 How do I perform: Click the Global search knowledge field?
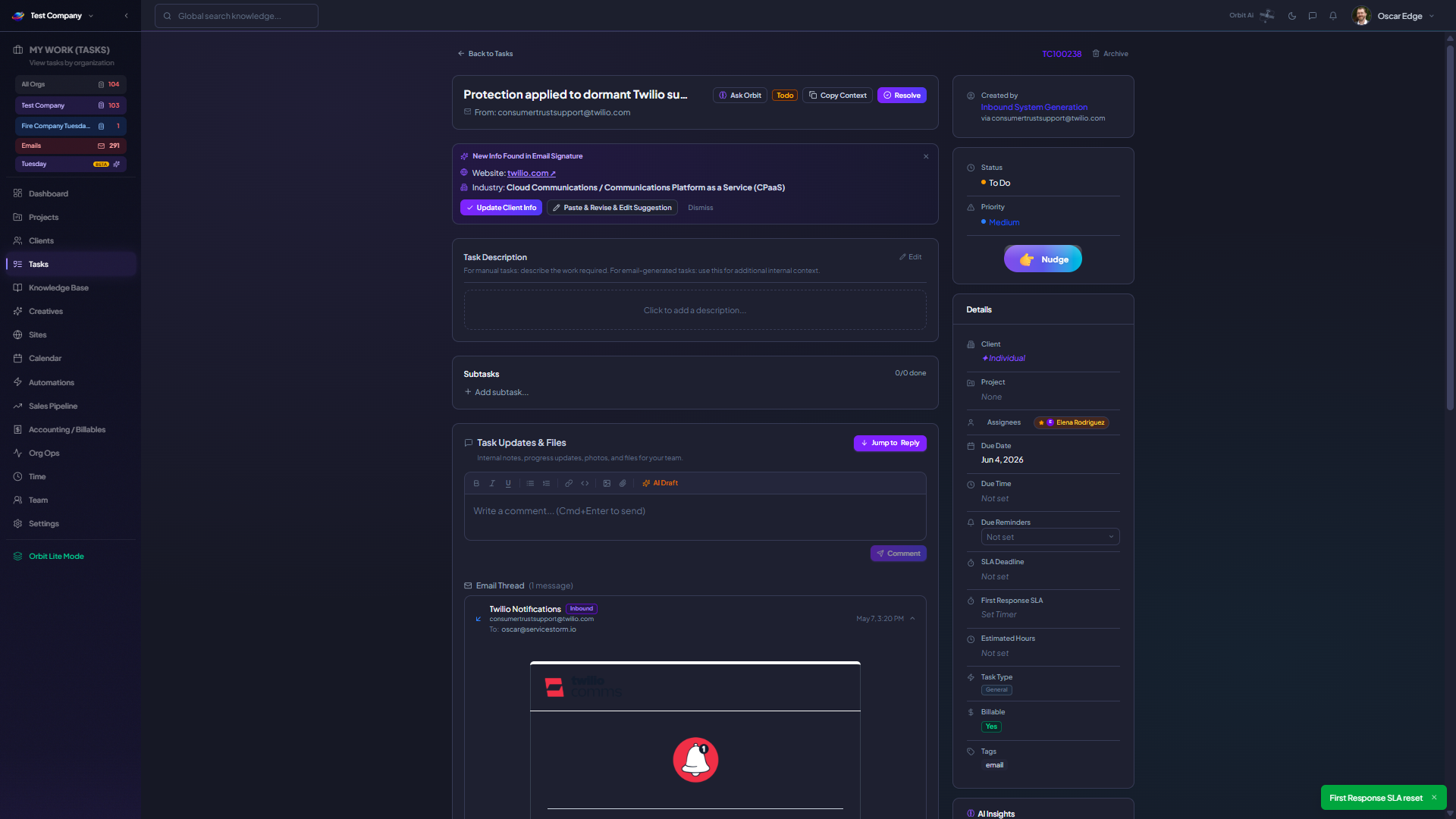[237, 16]
